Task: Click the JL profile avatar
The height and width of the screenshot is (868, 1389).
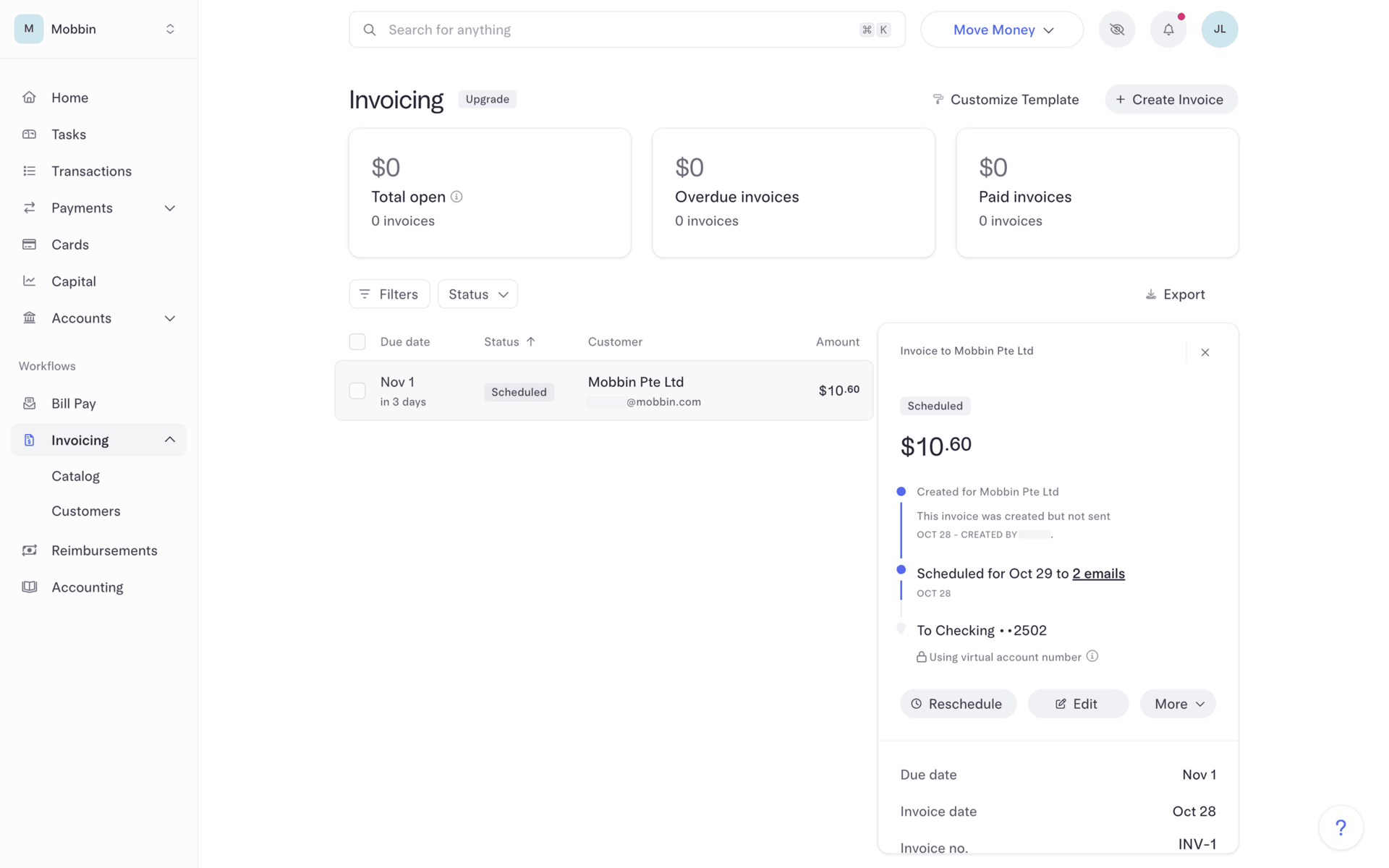Action: point(1220,30)
